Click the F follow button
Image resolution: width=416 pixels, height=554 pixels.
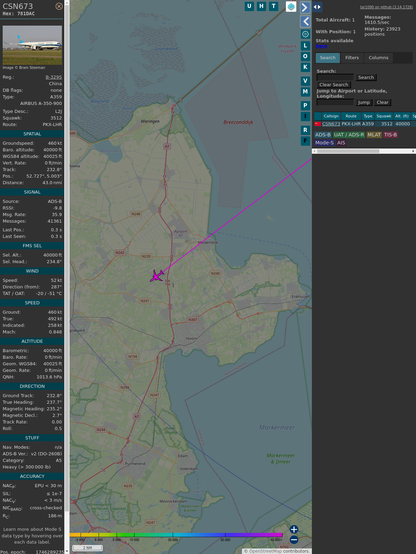tap(305, 141)
